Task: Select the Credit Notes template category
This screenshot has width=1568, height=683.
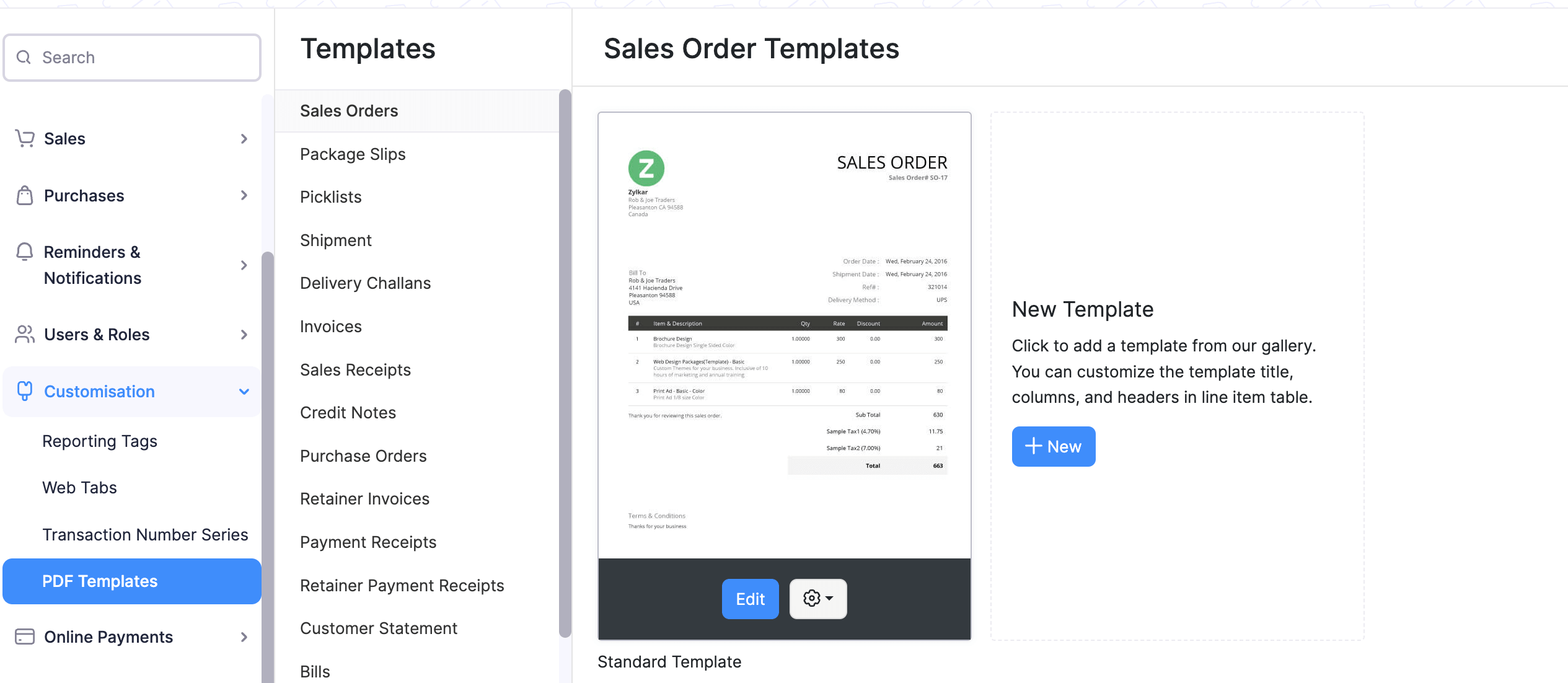Action: pos(348,413)
